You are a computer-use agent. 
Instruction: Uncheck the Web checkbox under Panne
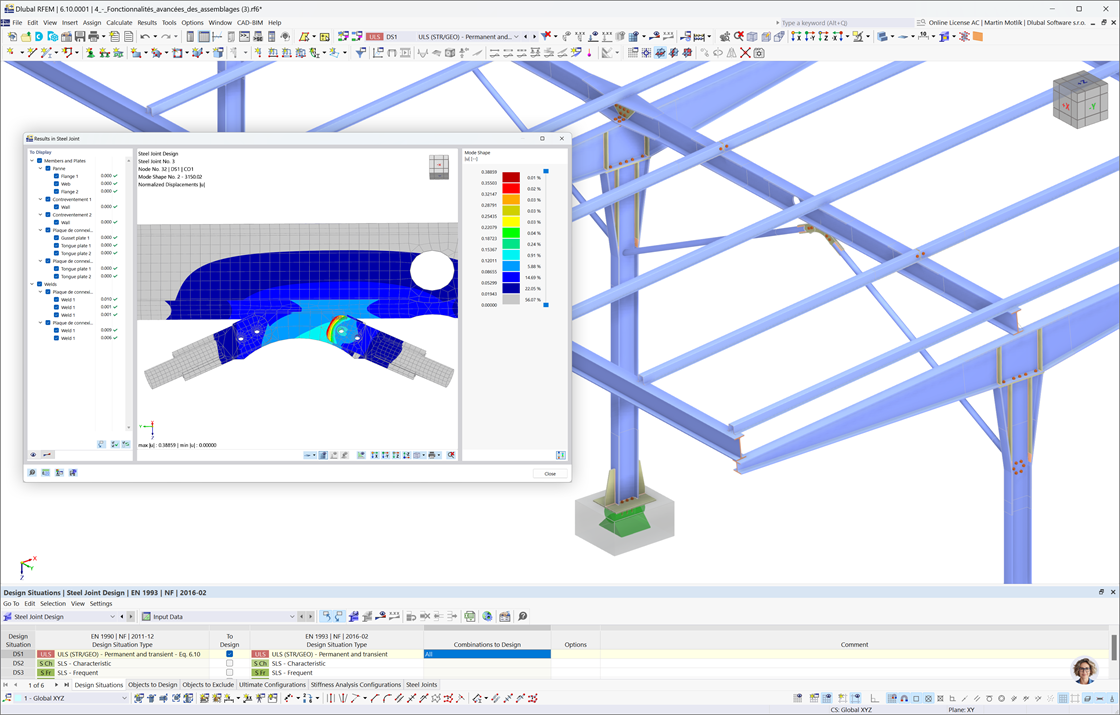pos(55,183)
